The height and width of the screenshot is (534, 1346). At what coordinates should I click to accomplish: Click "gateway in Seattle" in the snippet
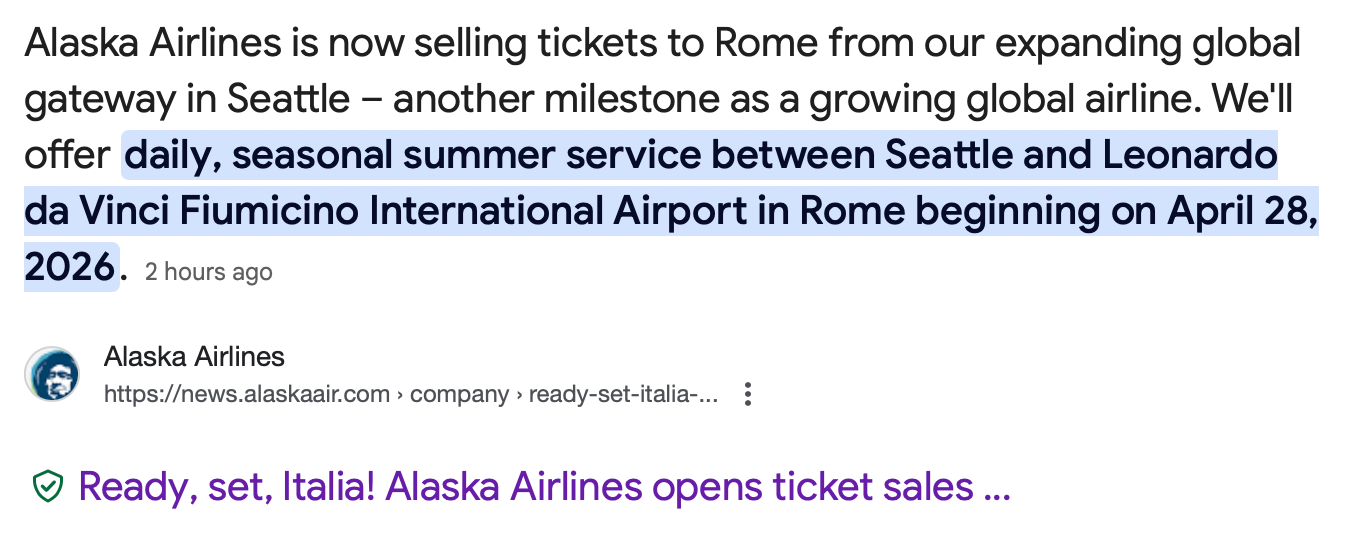(188, 100)
